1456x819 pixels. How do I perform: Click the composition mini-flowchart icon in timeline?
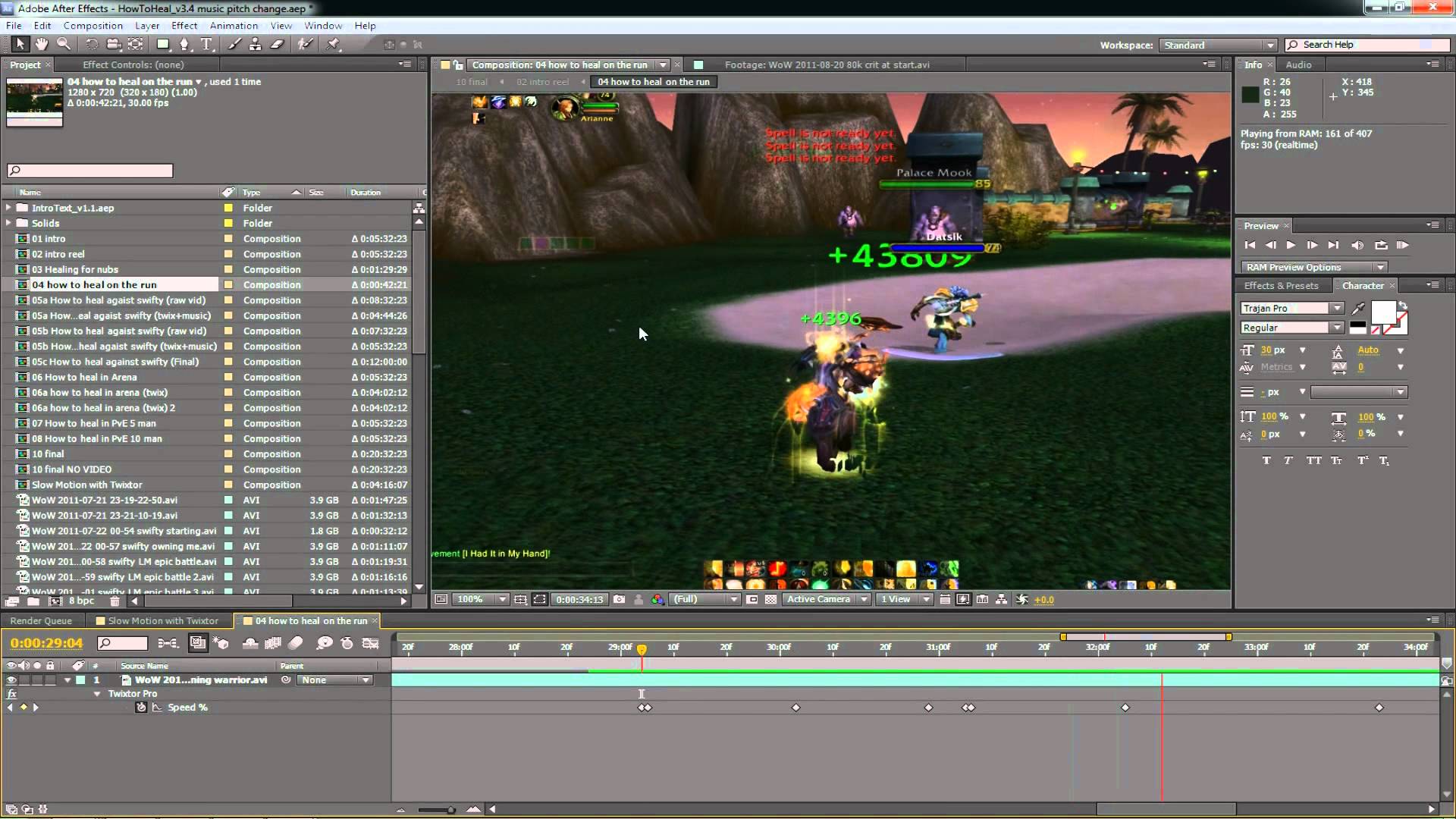[168, 643]
